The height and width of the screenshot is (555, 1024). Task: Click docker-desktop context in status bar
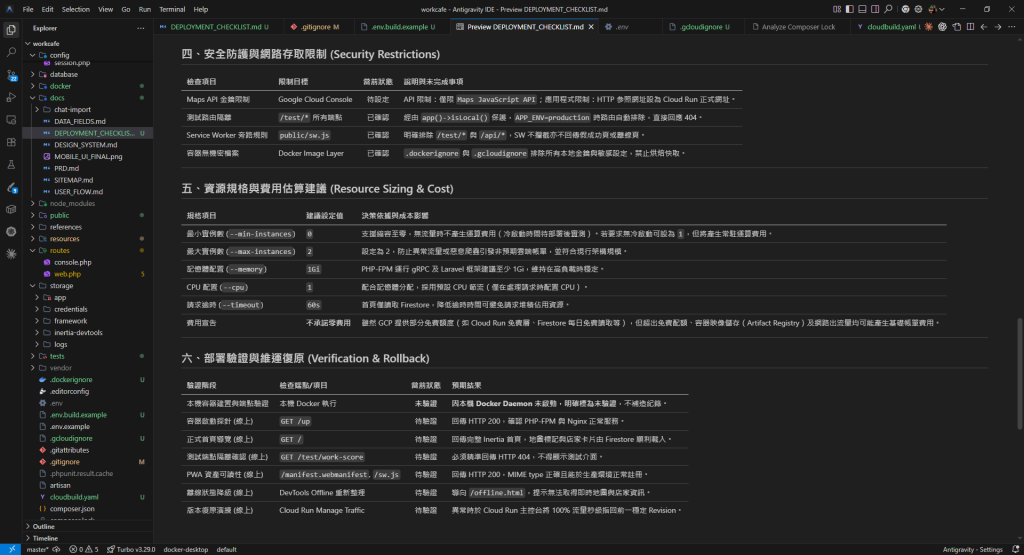point(185,549)
